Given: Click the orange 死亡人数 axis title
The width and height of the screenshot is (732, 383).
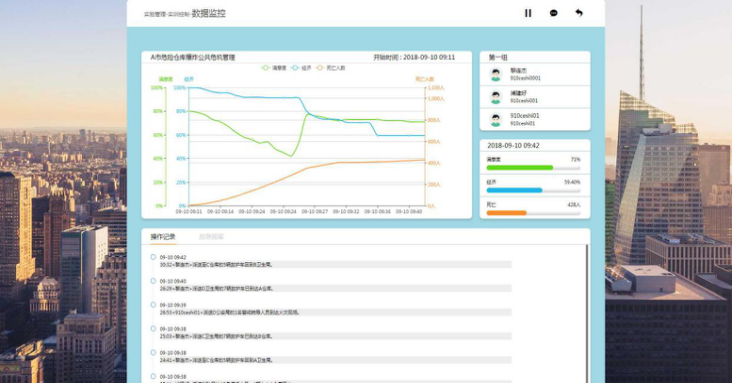Looking at the screenshot, I should (x=424, y=79).
